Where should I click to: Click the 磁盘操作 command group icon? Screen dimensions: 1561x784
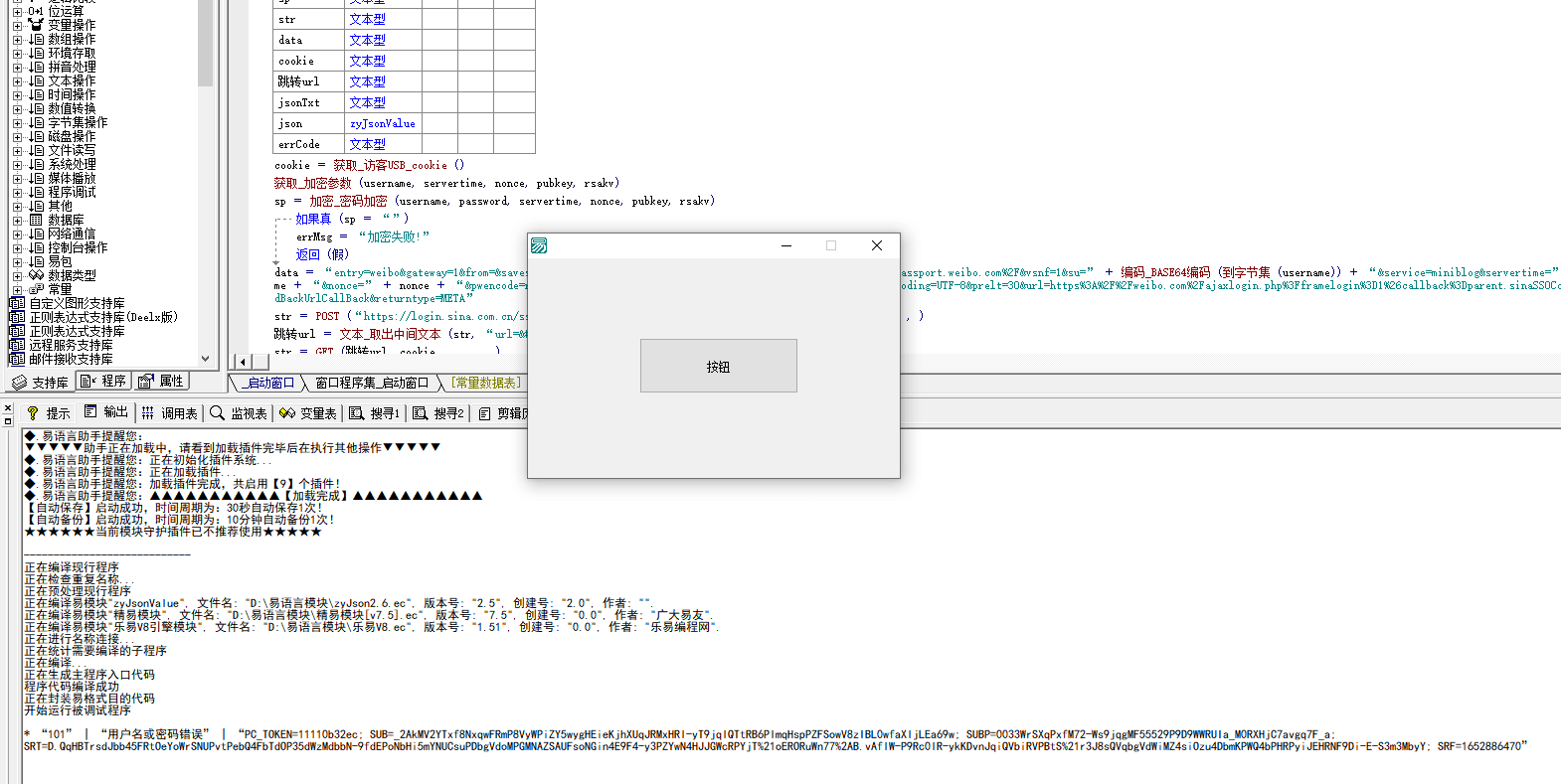[36, 136]
